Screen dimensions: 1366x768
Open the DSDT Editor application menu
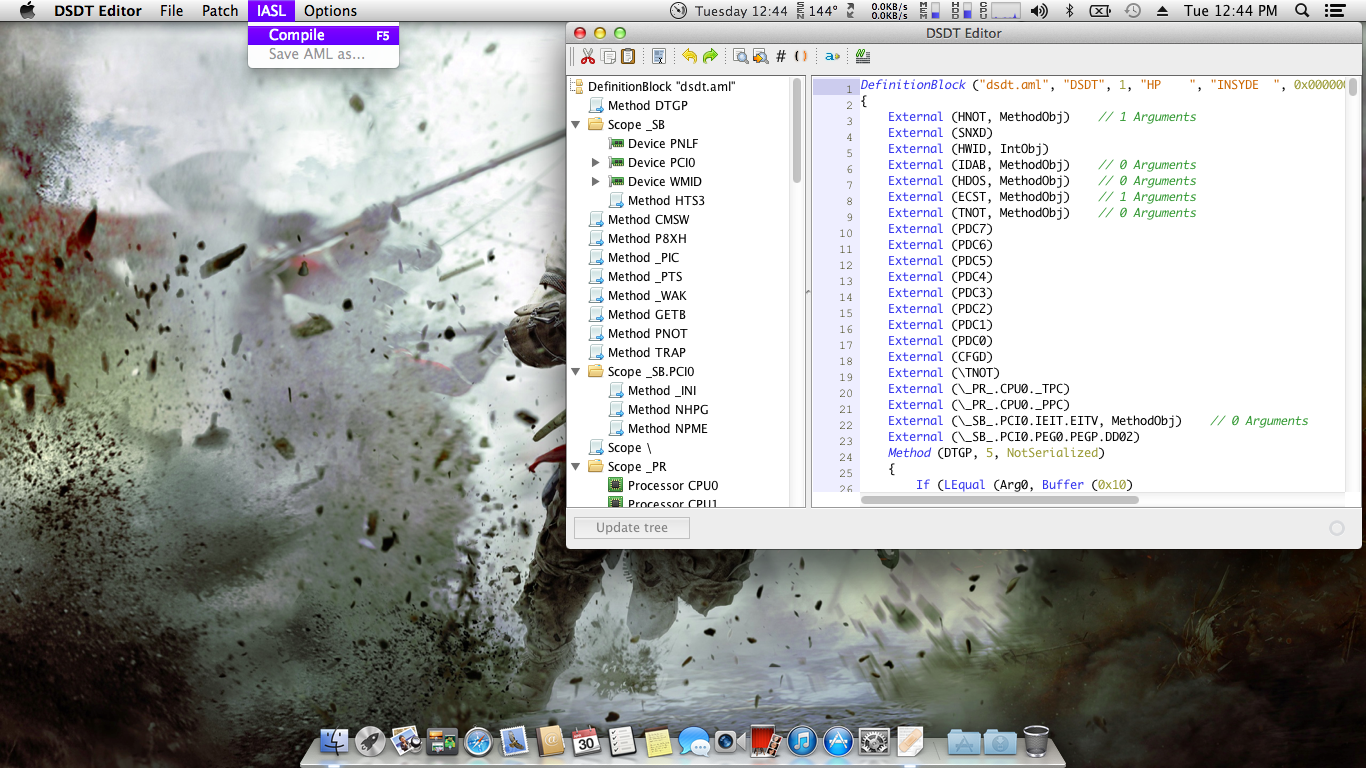[97, 11]
